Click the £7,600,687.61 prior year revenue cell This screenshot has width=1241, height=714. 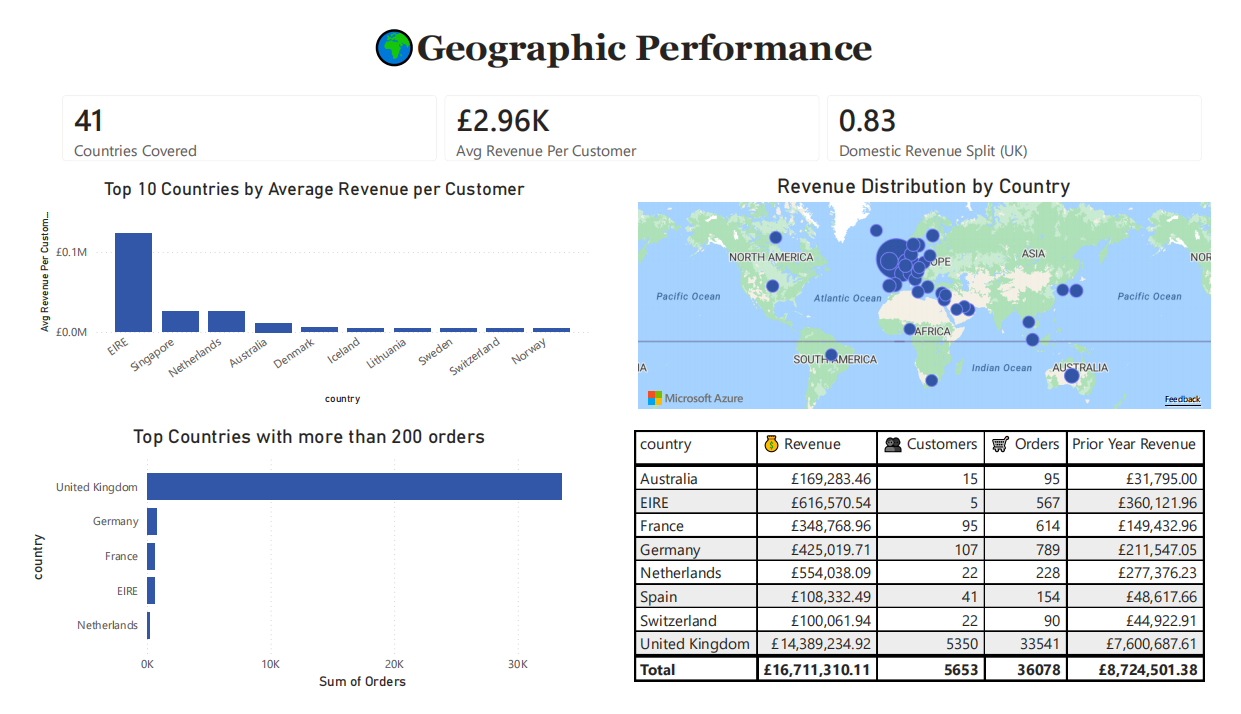pos(1135,644)
